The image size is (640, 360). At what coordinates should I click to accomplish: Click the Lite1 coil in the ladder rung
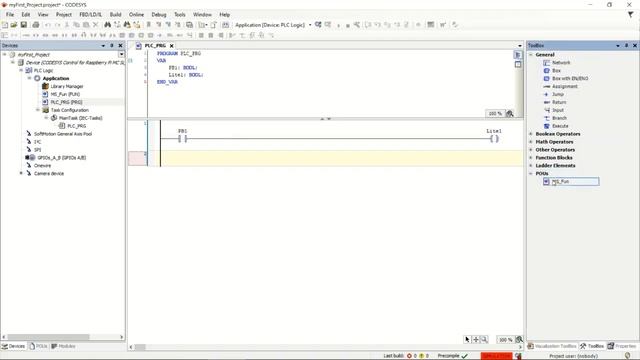click(494, 139)
